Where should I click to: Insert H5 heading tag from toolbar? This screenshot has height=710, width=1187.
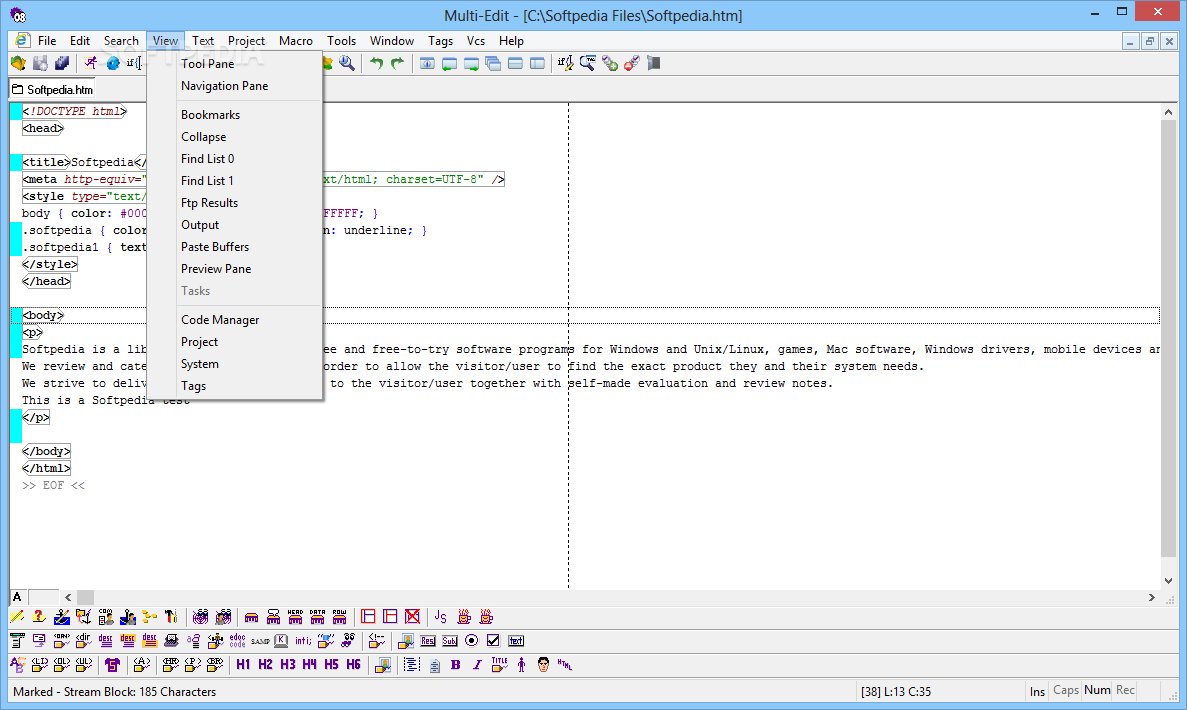coord(332,665)
